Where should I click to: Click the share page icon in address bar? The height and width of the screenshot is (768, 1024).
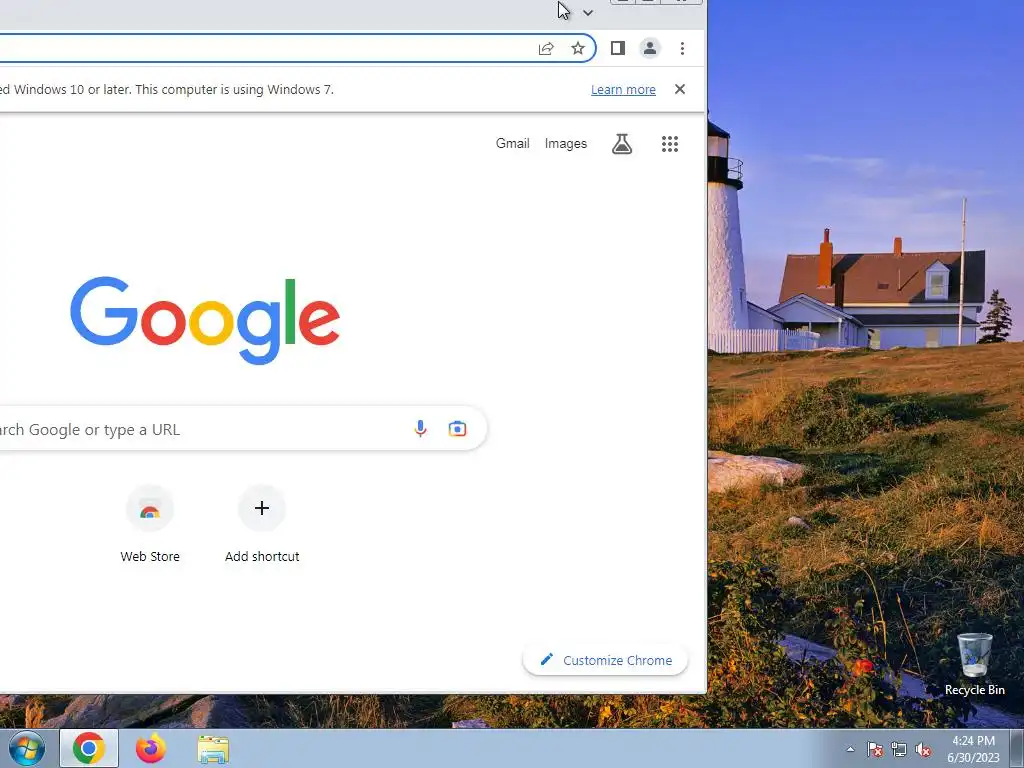click(546, 48)
